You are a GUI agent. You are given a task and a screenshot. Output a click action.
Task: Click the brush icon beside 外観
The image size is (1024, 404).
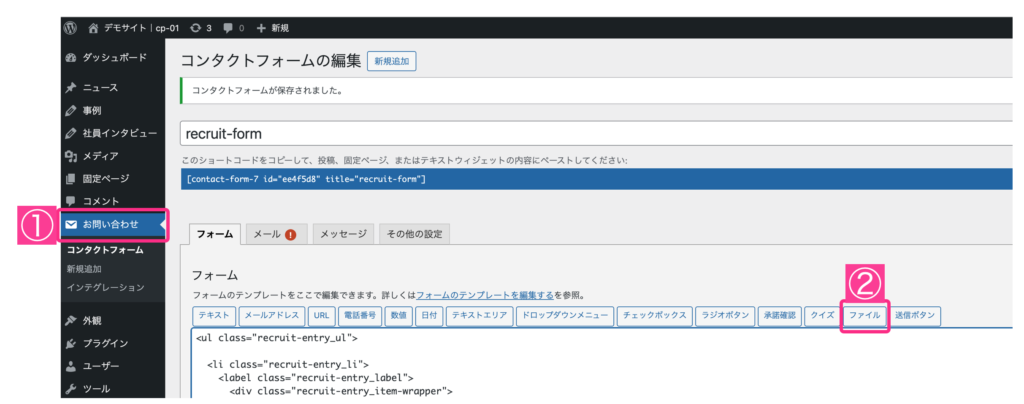[x=71, y=321]
